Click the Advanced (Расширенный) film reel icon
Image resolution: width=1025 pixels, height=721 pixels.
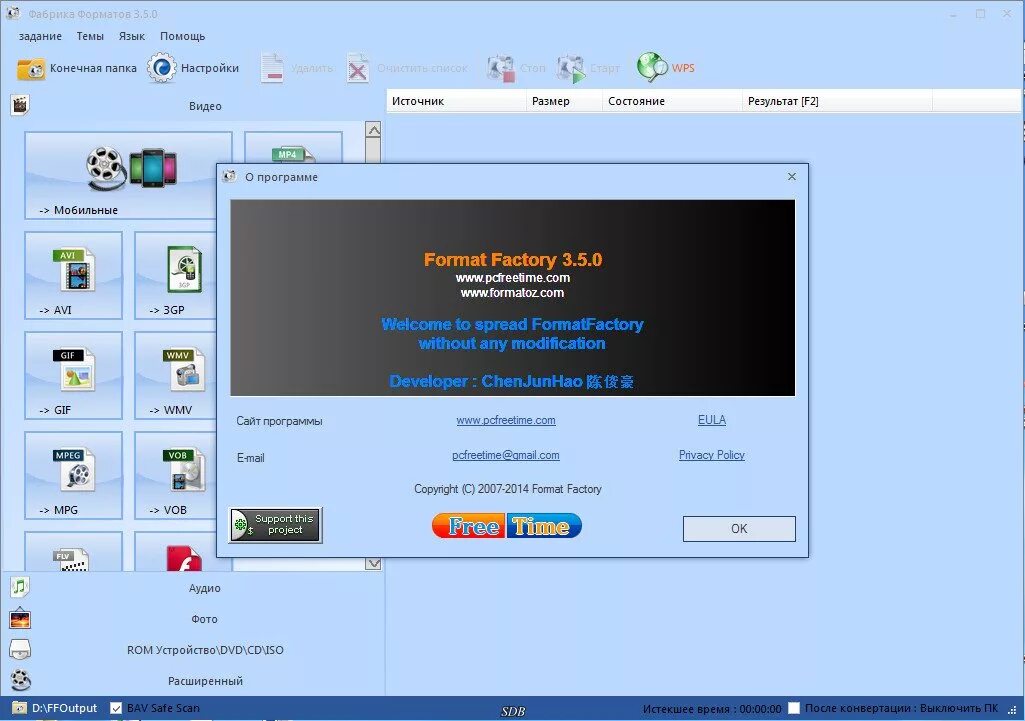20,680
